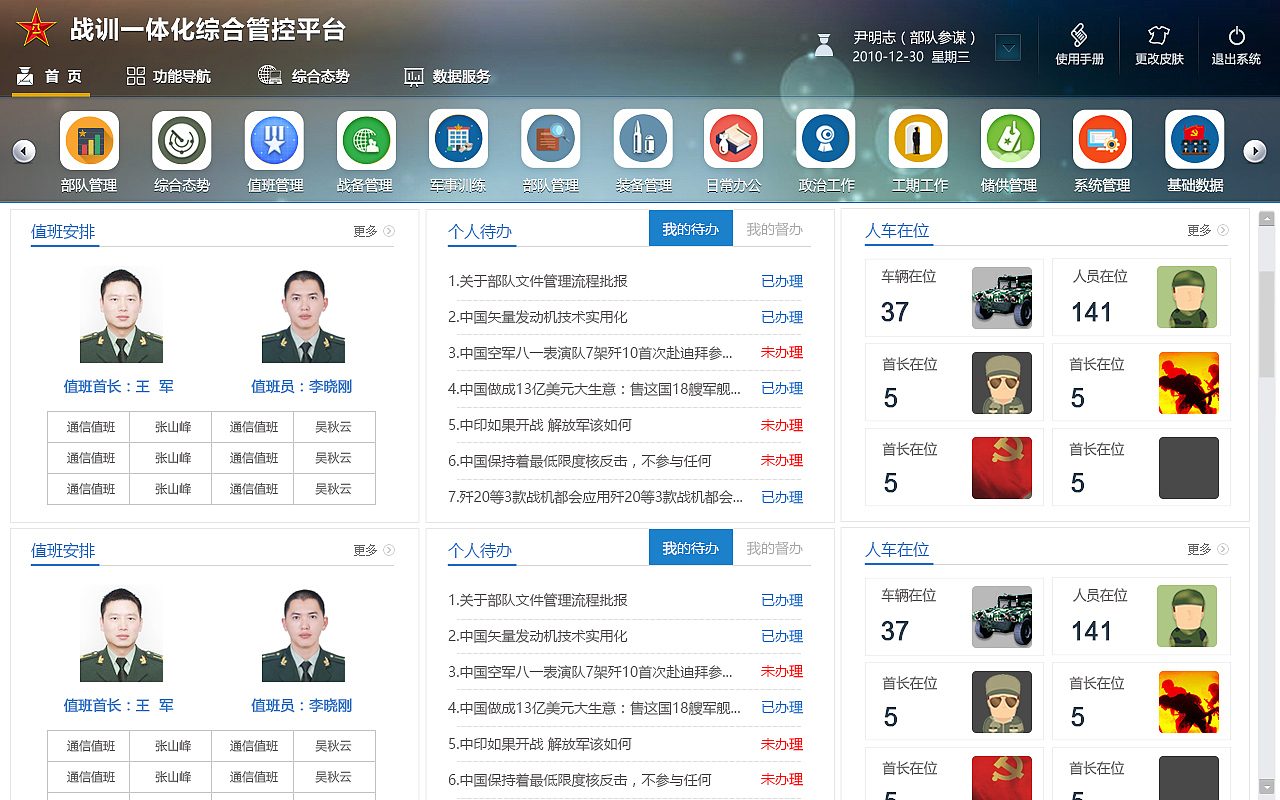Viewport: 1280px width, 800px height.
Task: Click the camouflage vehicle thumbnail in upper panel
Action: (1002, 298)
